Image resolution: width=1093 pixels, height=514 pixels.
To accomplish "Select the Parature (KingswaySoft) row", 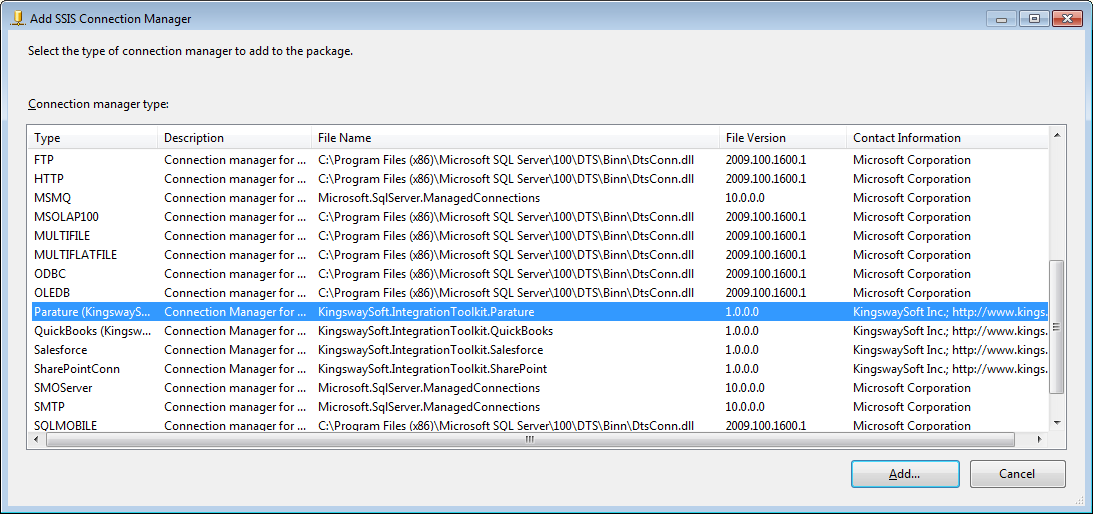I will (x=537, y=312).
